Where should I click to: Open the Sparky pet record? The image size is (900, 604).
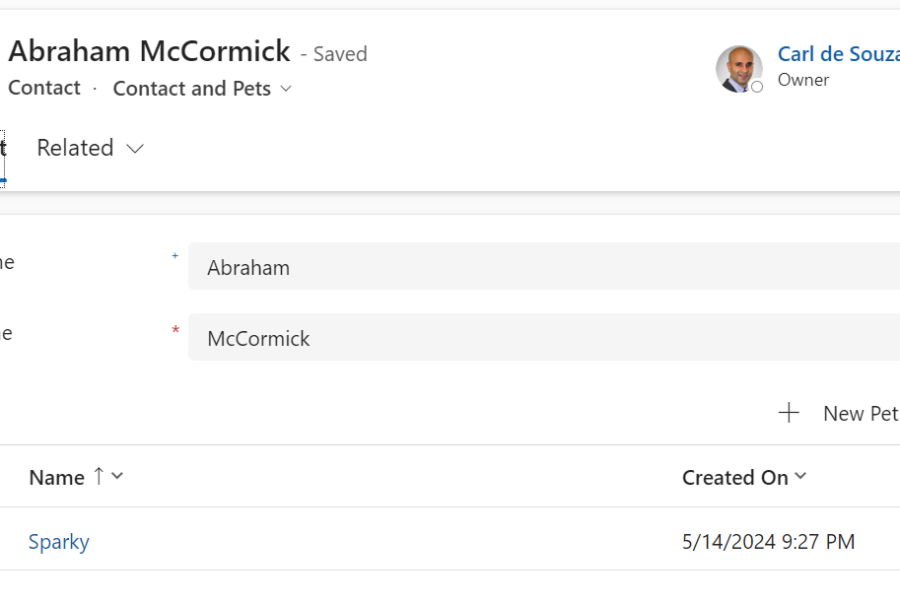[59, 541]
